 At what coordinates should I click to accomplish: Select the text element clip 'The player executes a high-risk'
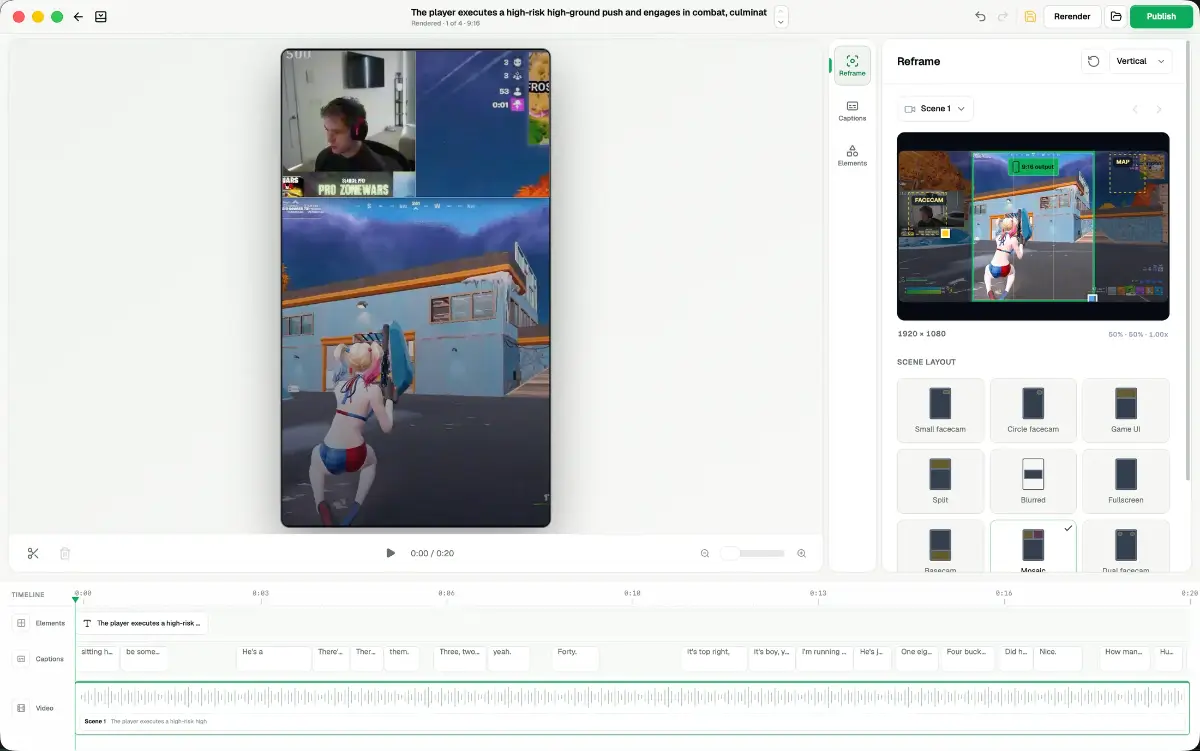[143, 623]
